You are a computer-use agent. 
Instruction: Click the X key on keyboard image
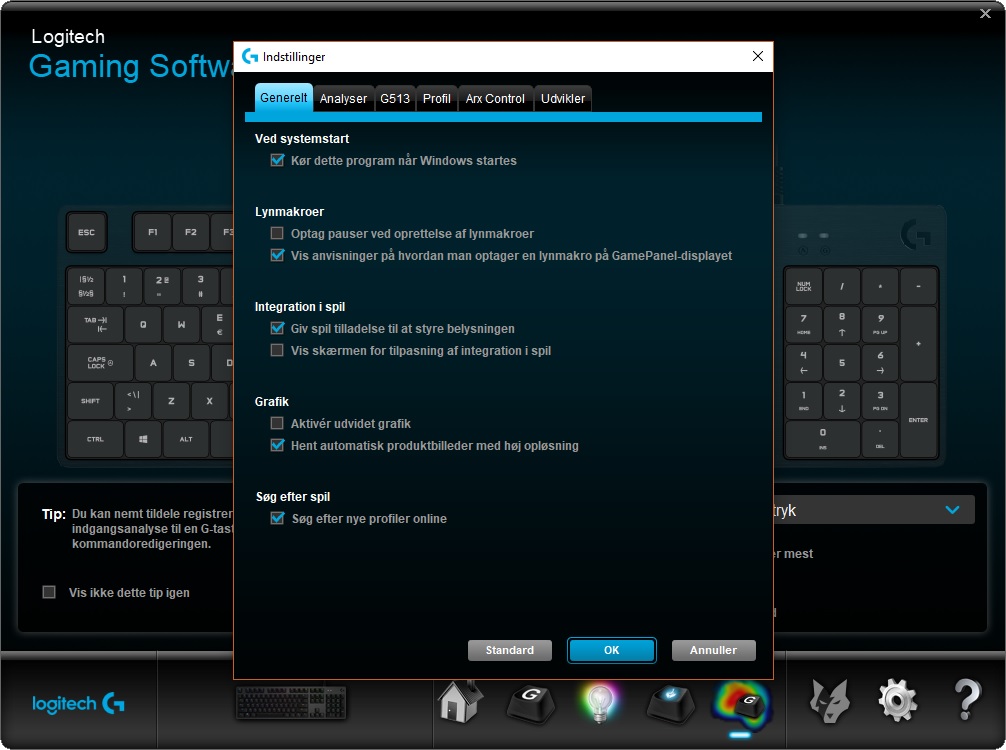[x=209, y=401]
